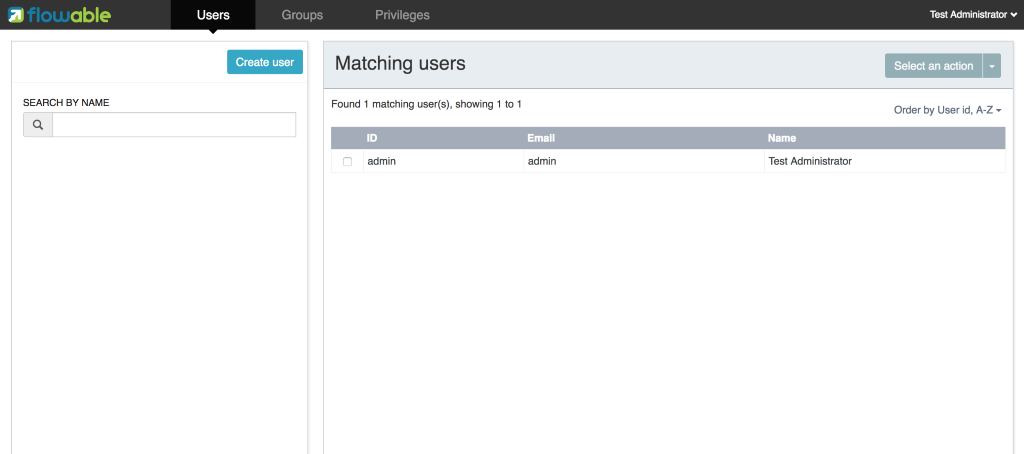Go to the Users tab

pos(213,15)
